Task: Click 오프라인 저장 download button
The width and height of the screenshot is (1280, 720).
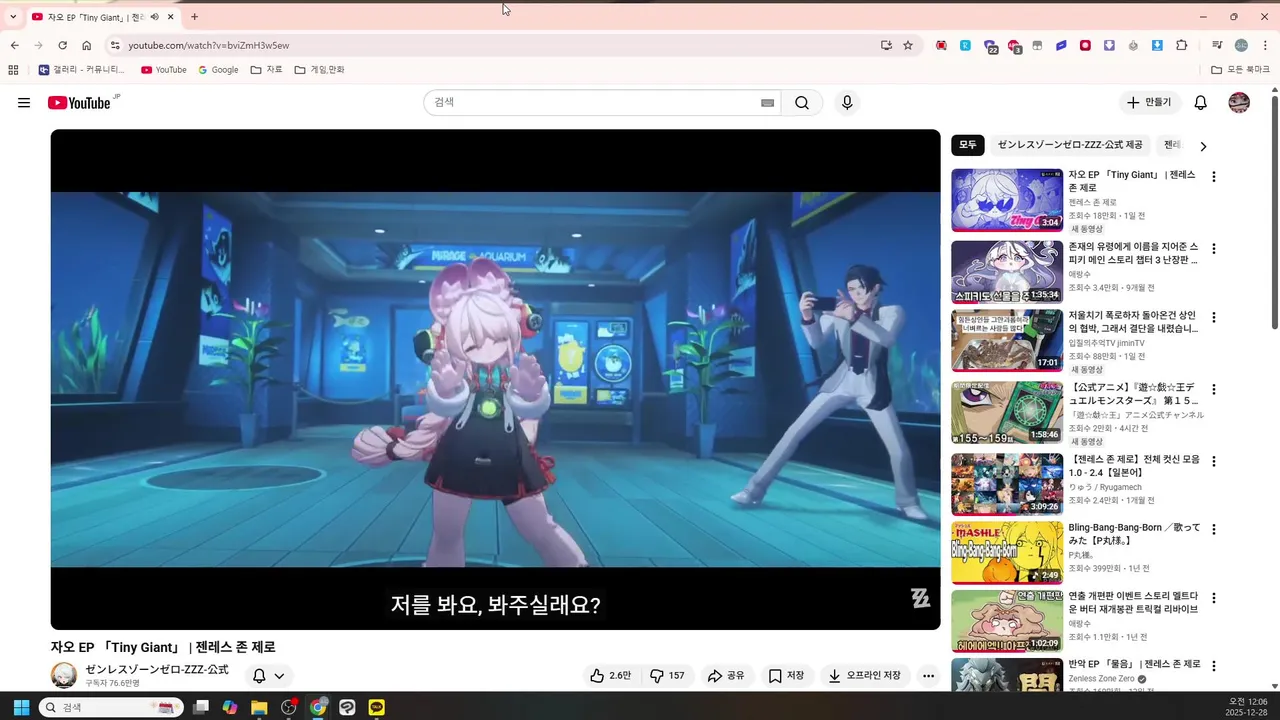Action: [864, 676]
